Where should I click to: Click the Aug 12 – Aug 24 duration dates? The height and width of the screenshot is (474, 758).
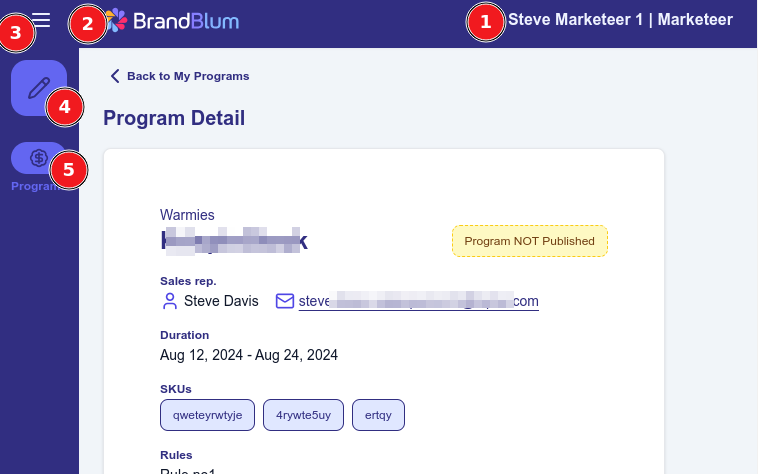coord(249,355)
